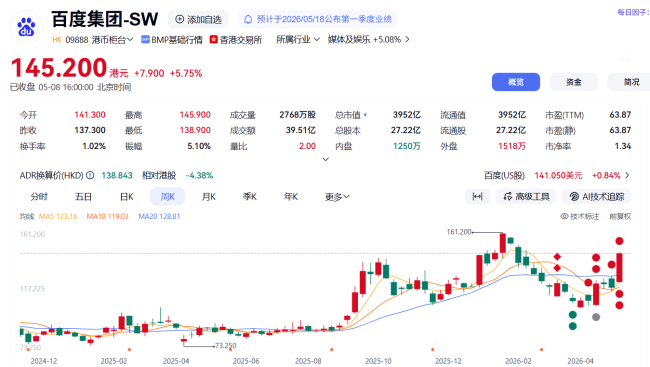Select the 概览 overview button
This screenshot has width=650, height=367.
click(516, 82)
